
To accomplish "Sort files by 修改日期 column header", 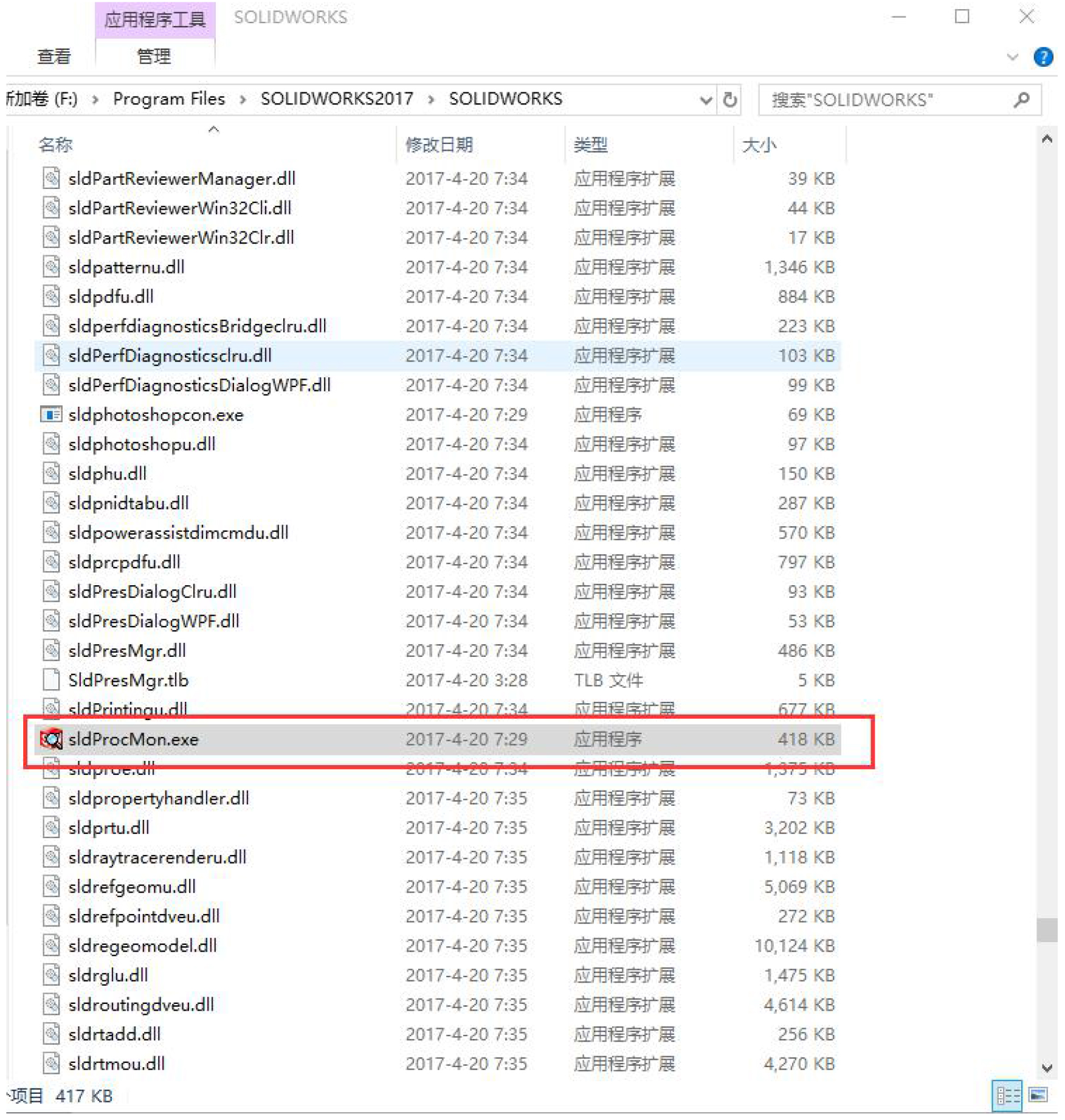I will pyautogui.click(x=439, y=145).
